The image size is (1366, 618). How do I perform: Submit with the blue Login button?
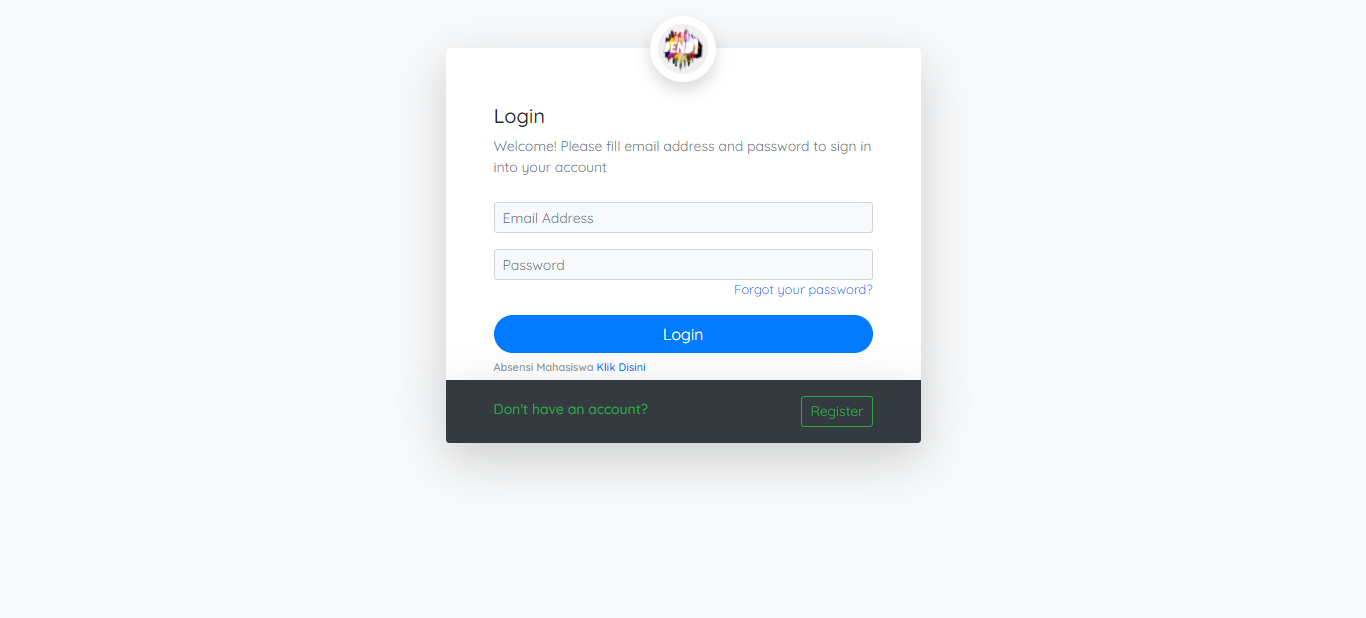683,334
